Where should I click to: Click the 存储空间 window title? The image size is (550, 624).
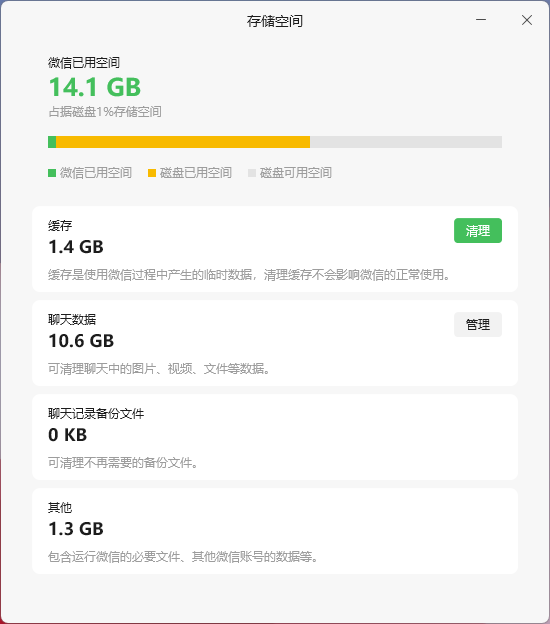coord(275,21)
